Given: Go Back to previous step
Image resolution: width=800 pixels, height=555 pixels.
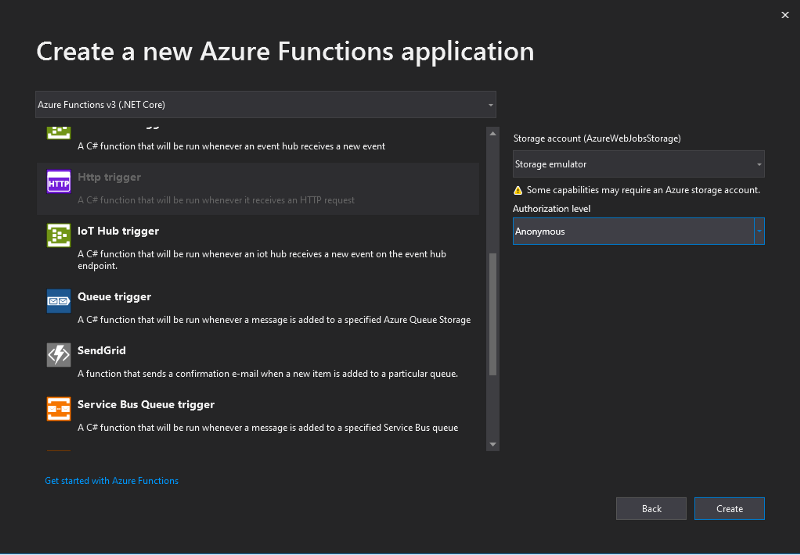Looking at the screenshot, I should click(651, 509).
